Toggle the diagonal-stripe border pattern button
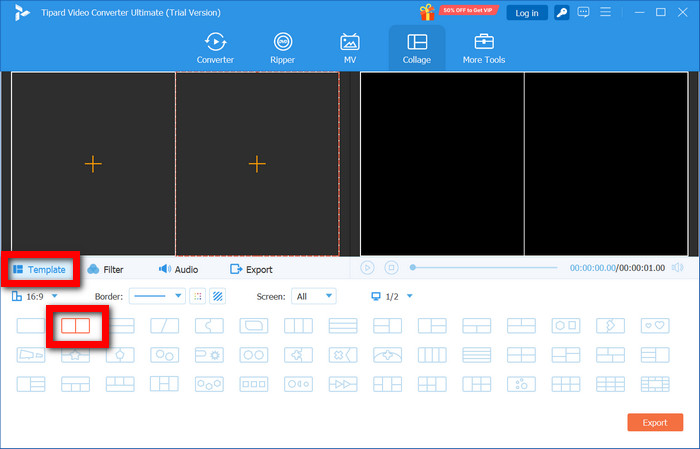Viewport: 700px width, 449px height. [x=217, y=296]
